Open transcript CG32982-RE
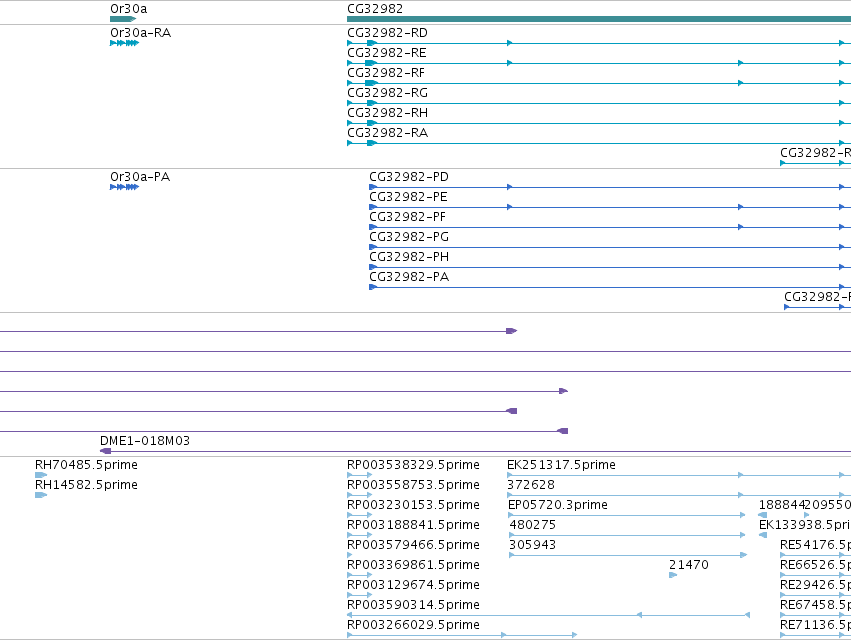 click(x=387, y=53)
